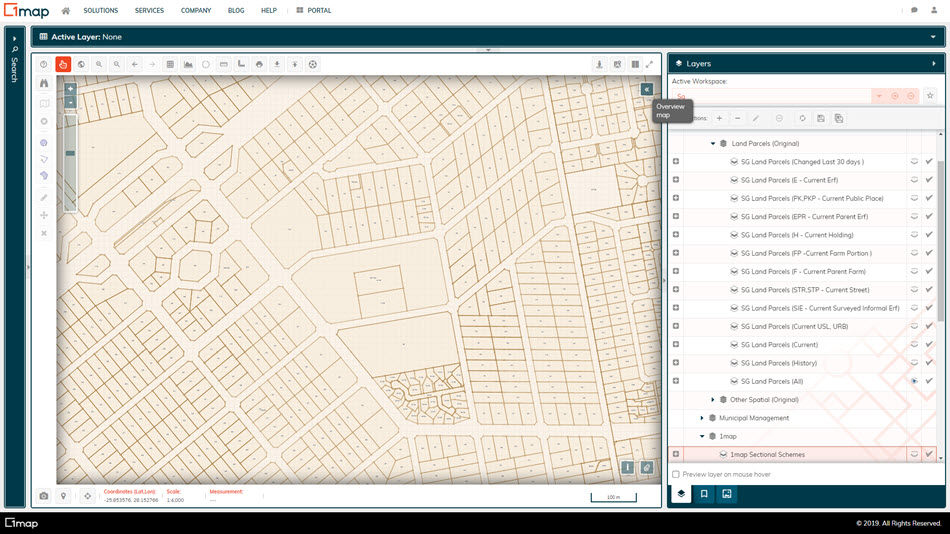Open the attribute table grid icon
The image size is (950, 534).
click(x=170, y=64)
